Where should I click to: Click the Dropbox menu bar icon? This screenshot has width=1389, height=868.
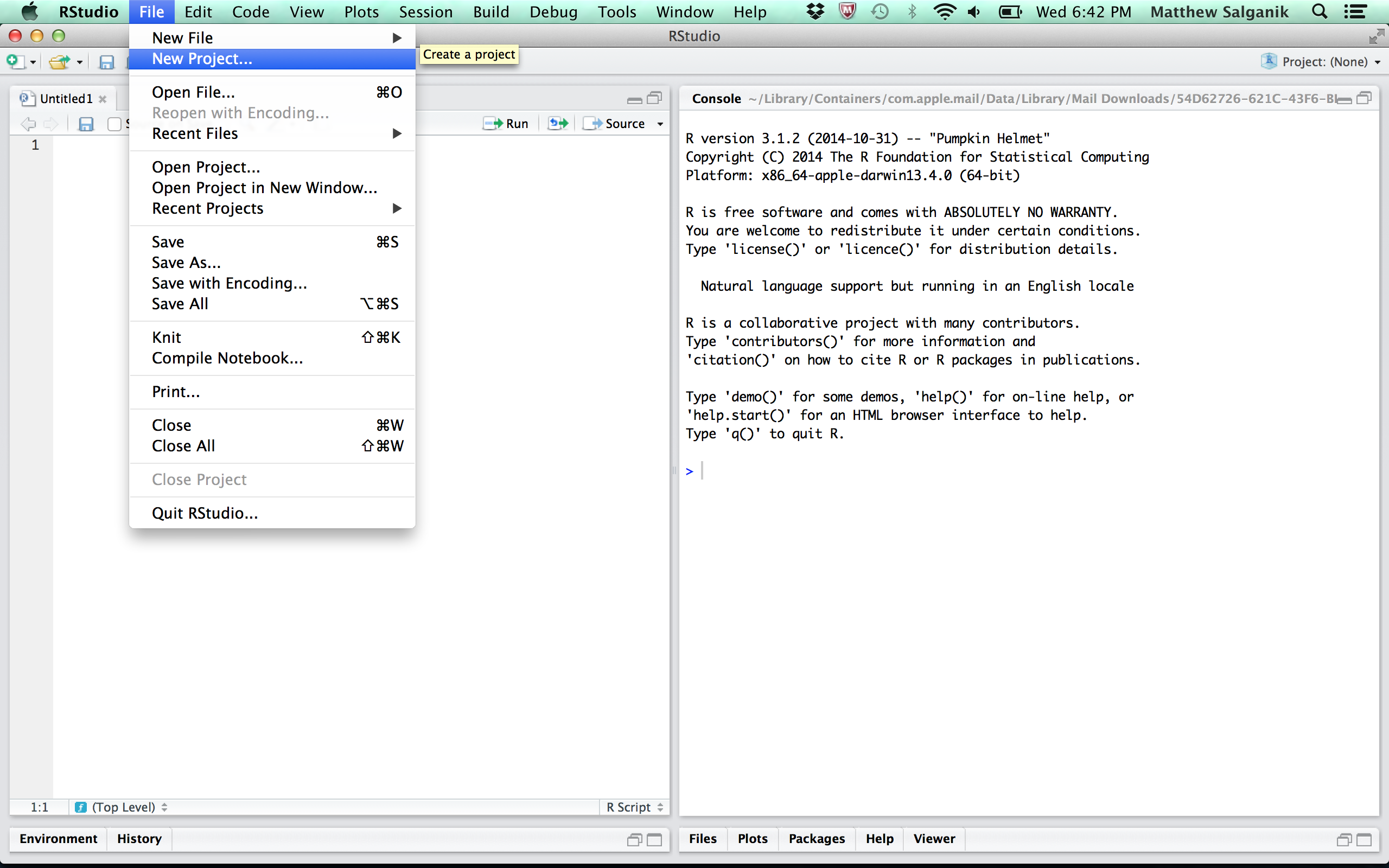[x=815, y=11]
